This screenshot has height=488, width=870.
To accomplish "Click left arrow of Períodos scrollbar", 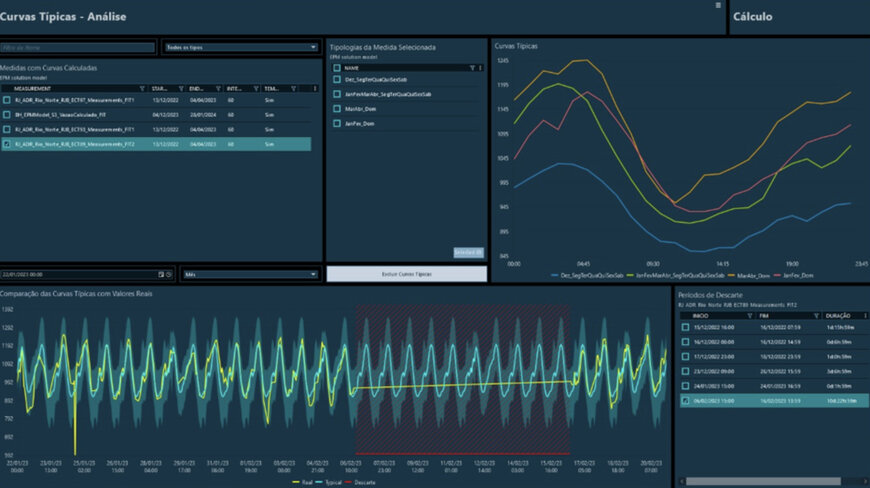I will pyautogui.click(x=682, y=481).
